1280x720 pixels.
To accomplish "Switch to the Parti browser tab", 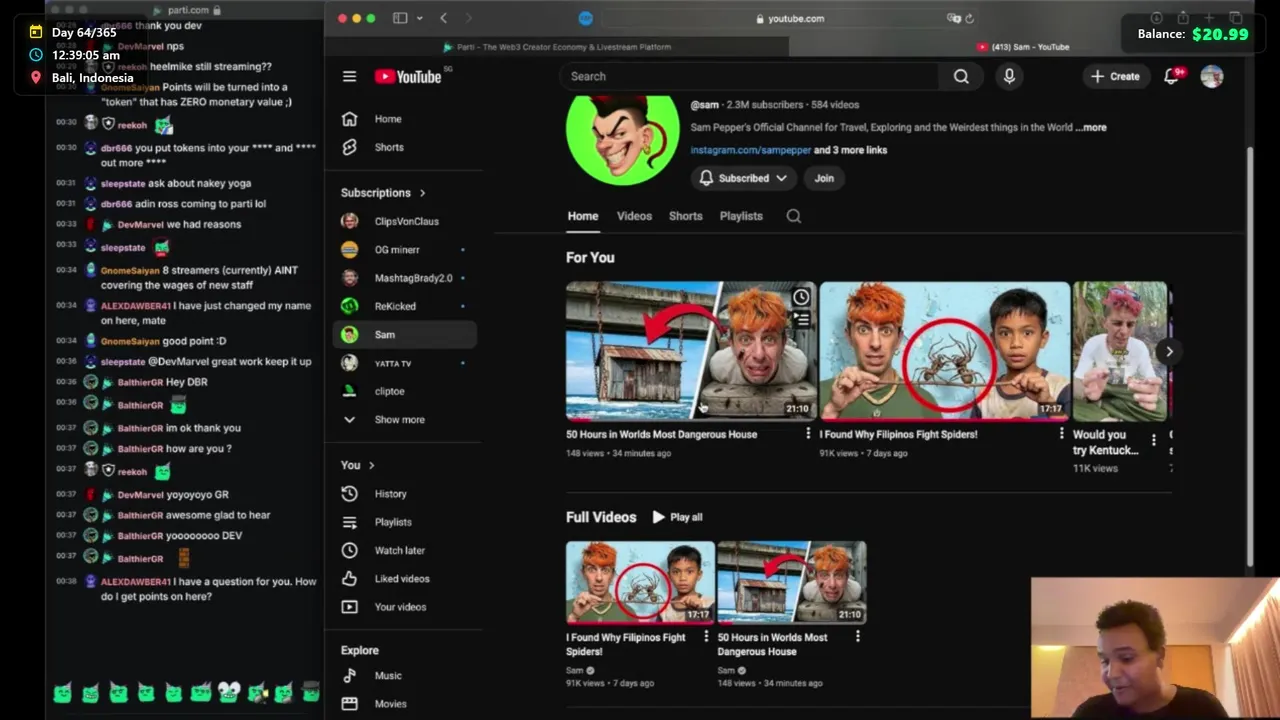I will point(557,47).
